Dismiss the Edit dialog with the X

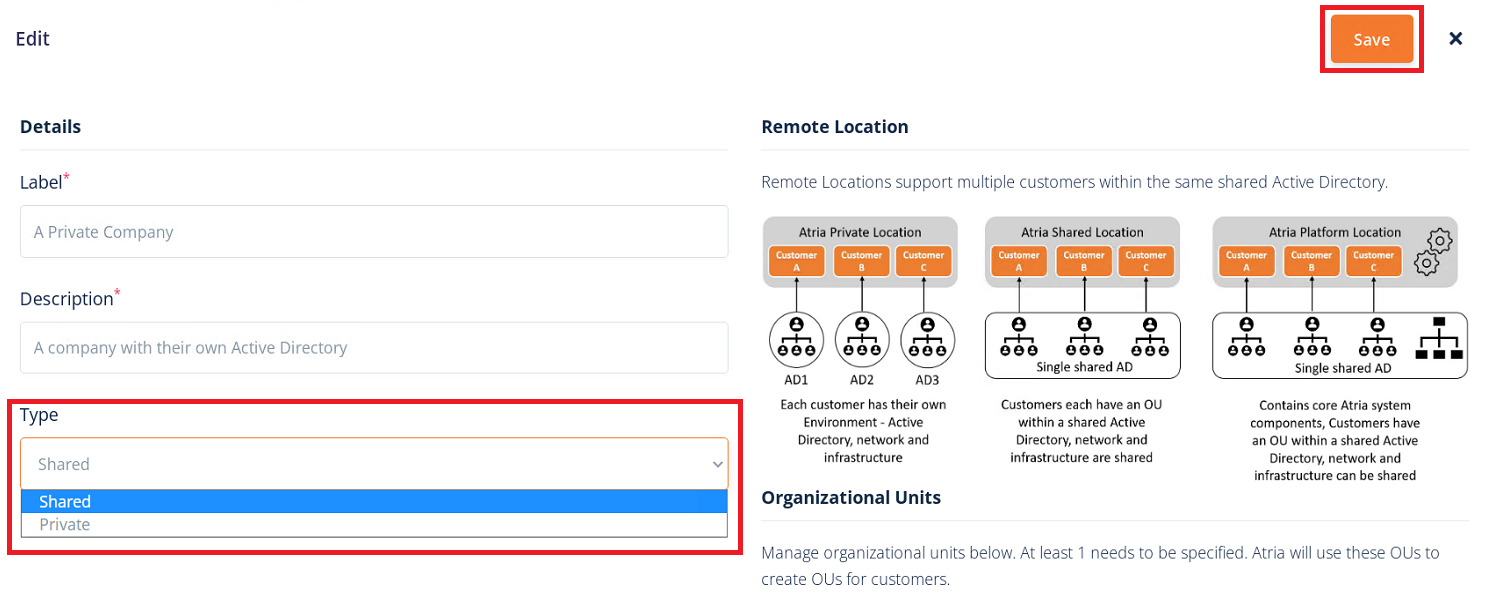pyautogui.click(x=1455, y=38)
